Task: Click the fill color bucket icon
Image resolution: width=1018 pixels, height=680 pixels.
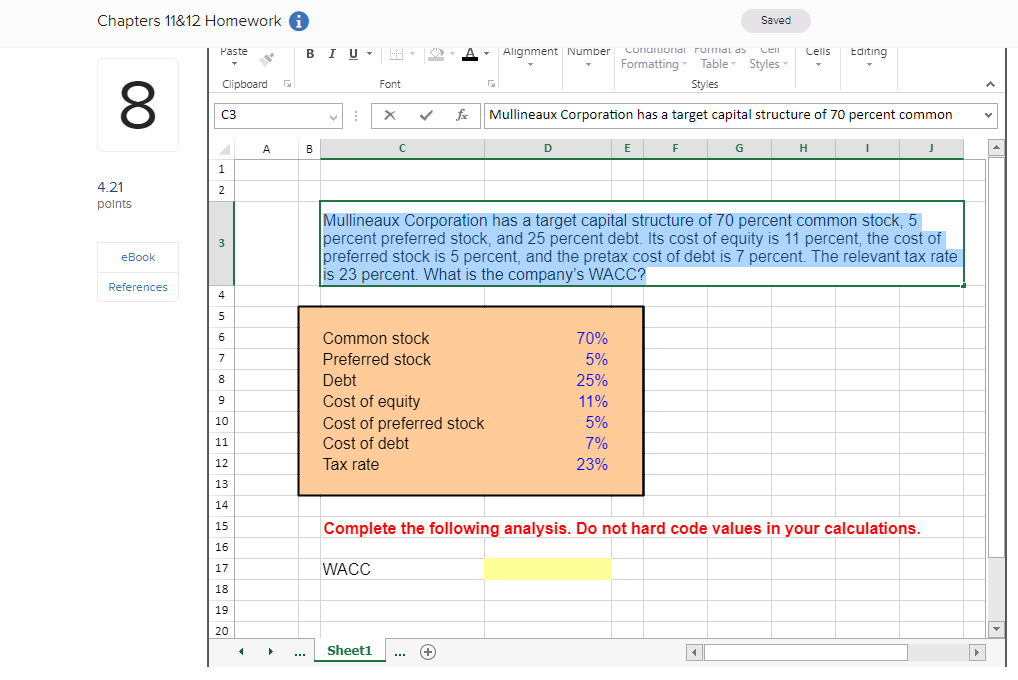Action: coord(436,54)
